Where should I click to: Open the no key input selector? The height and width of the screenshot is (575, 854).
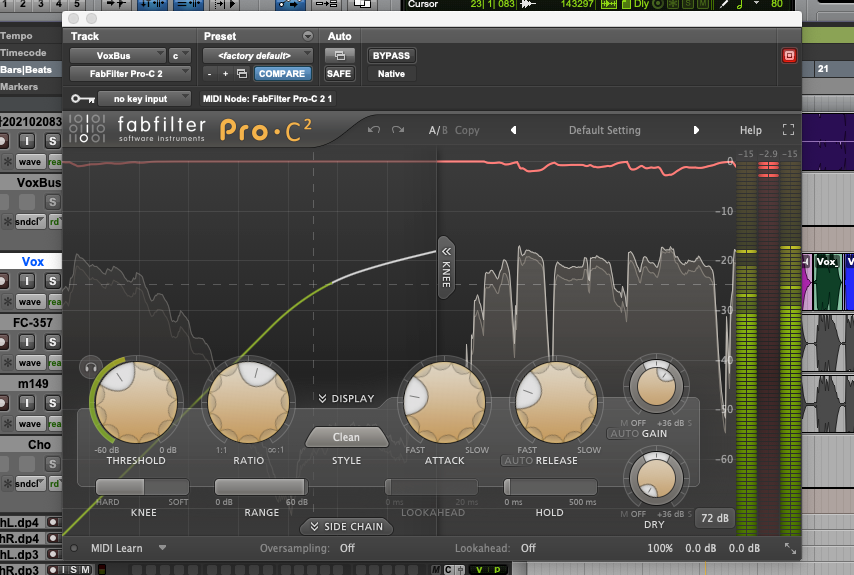(x=144, y=99)
